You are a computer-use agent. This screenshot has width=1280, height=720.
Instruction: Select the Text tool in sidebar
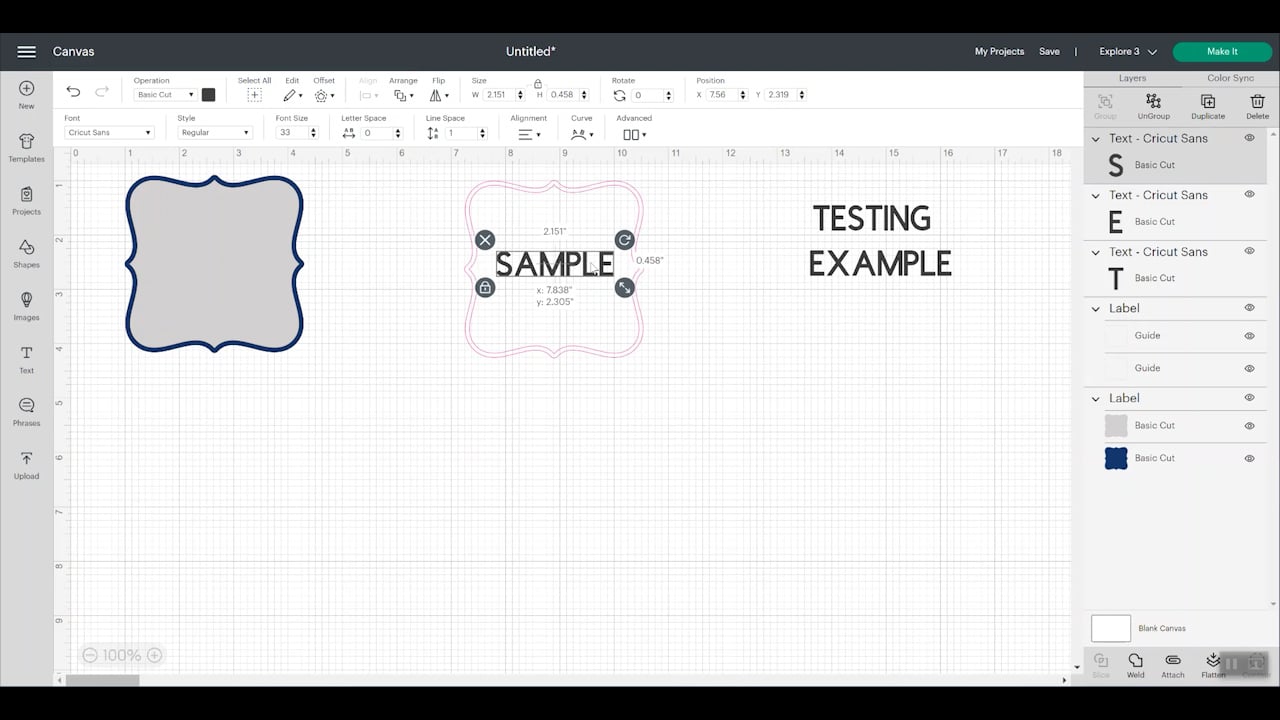coord(27,359)
